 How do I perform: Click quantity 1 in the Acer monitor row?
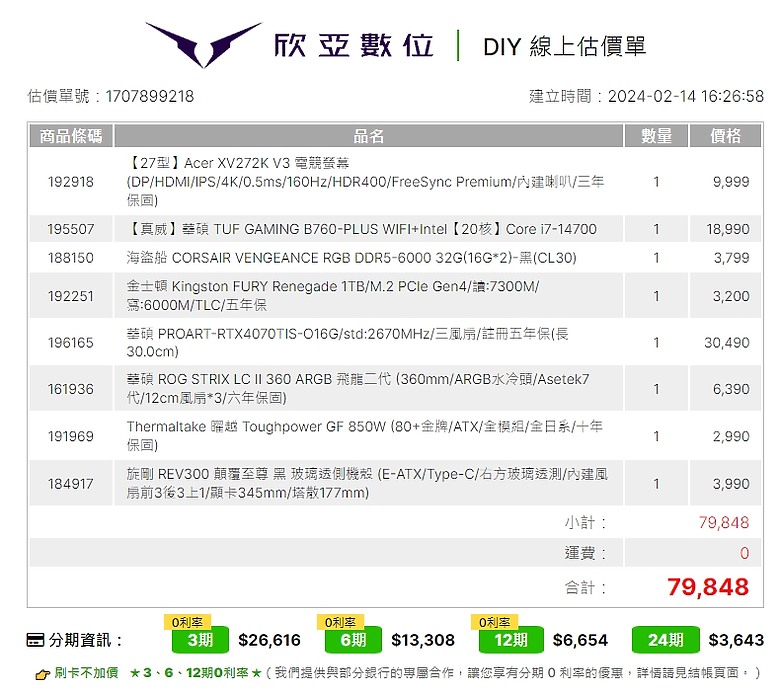656,182
